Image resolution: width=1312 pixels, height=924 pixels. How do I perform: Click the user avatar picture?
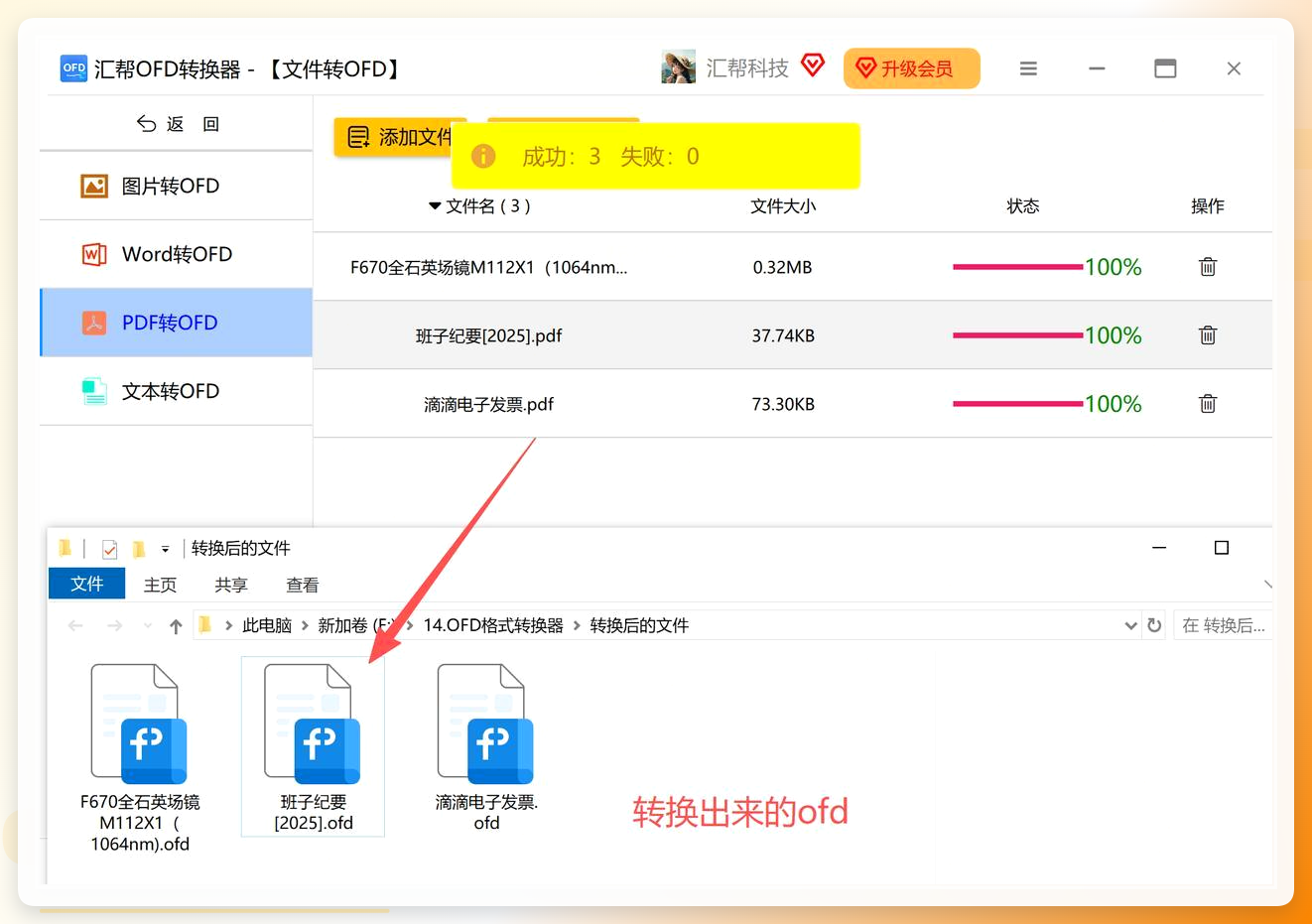[x=679, y=67]
